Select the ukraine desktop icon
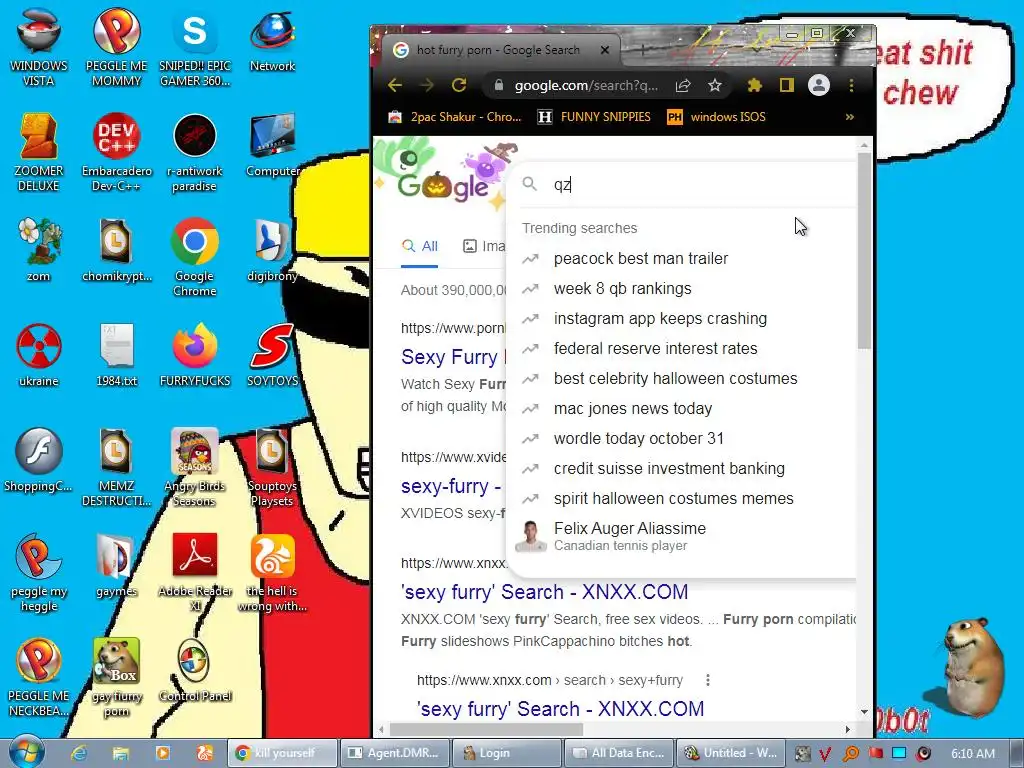The image size is (1024, 768). pyautogui.click(x=39, y=355)
